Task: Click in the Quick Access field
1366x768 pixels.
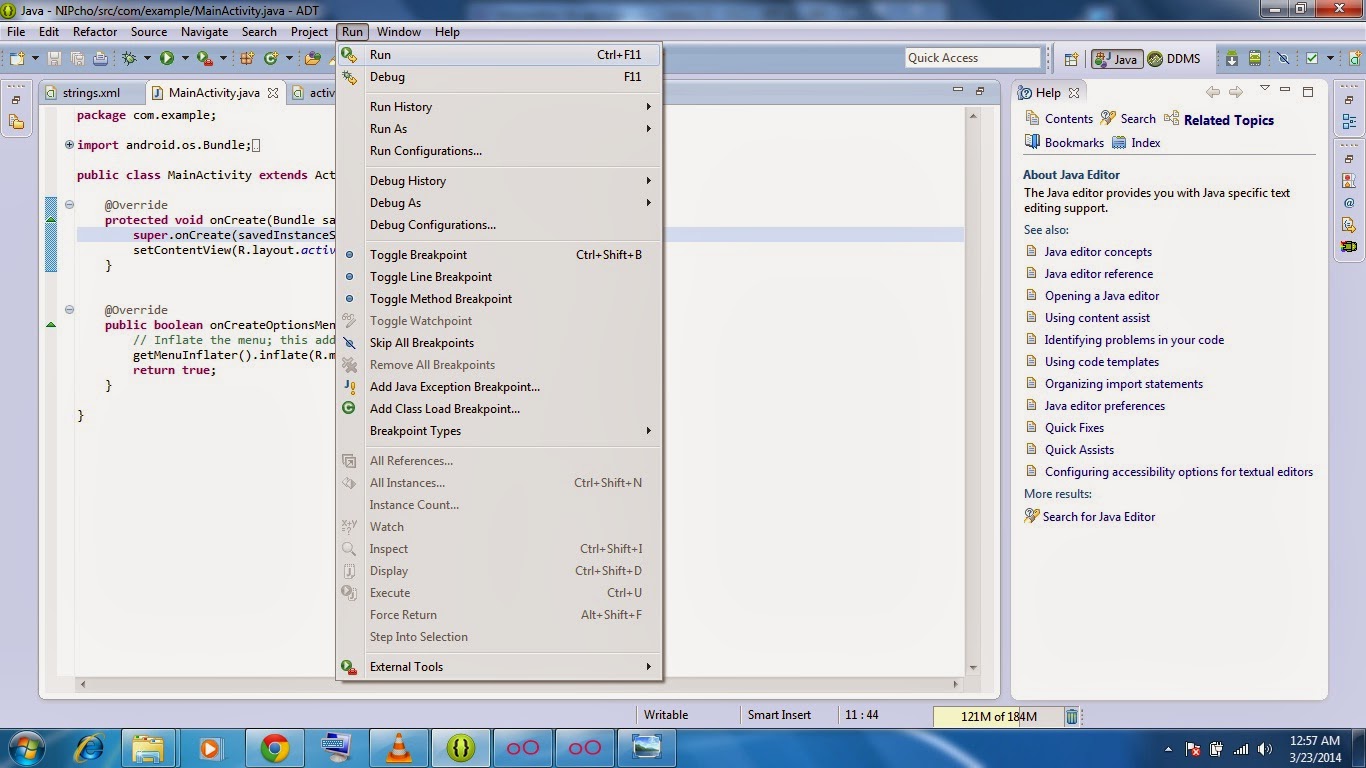Action: [973, 58]
